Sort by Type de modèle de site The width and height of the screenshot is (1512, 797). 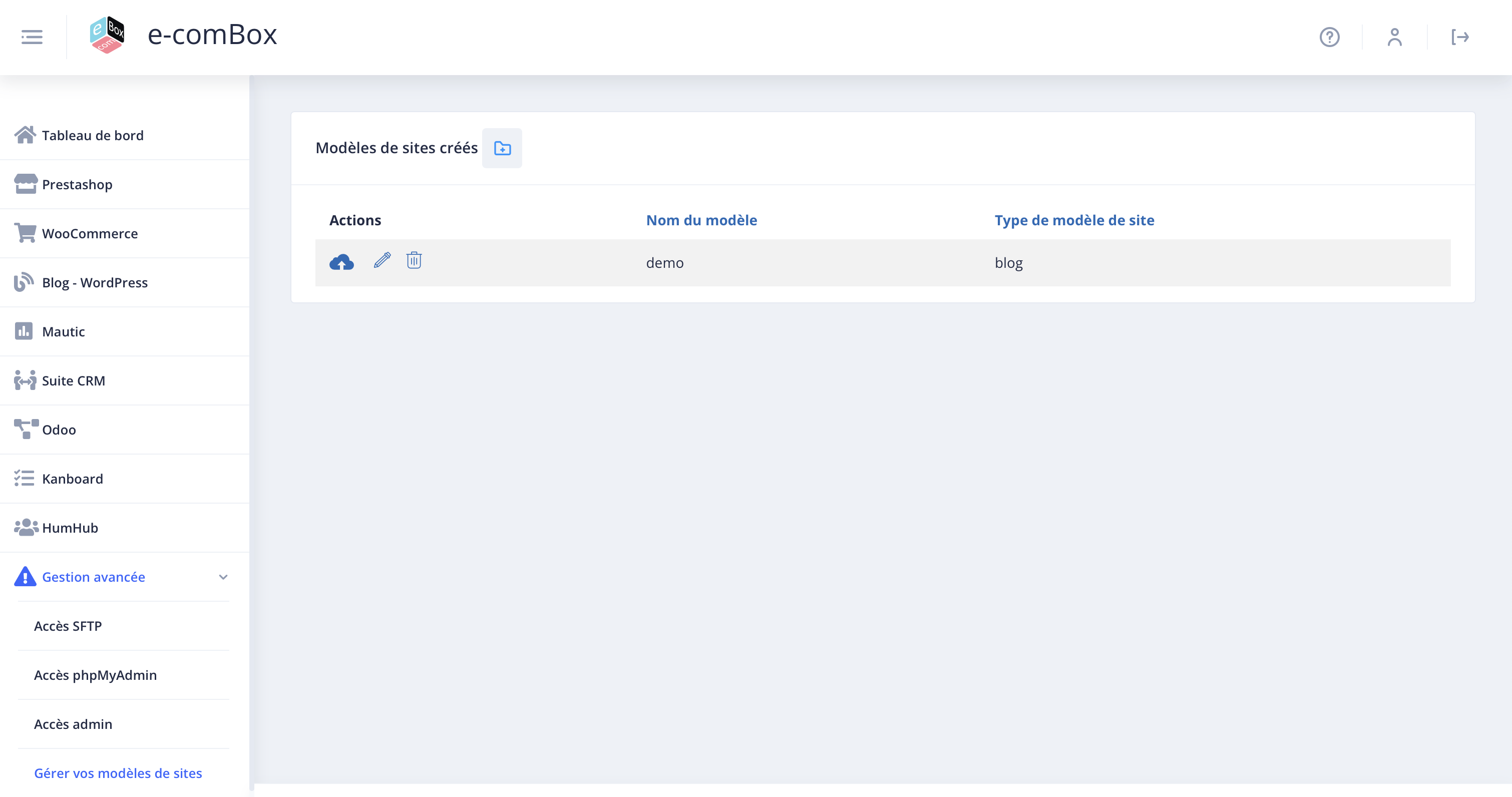click(1074, 220)
